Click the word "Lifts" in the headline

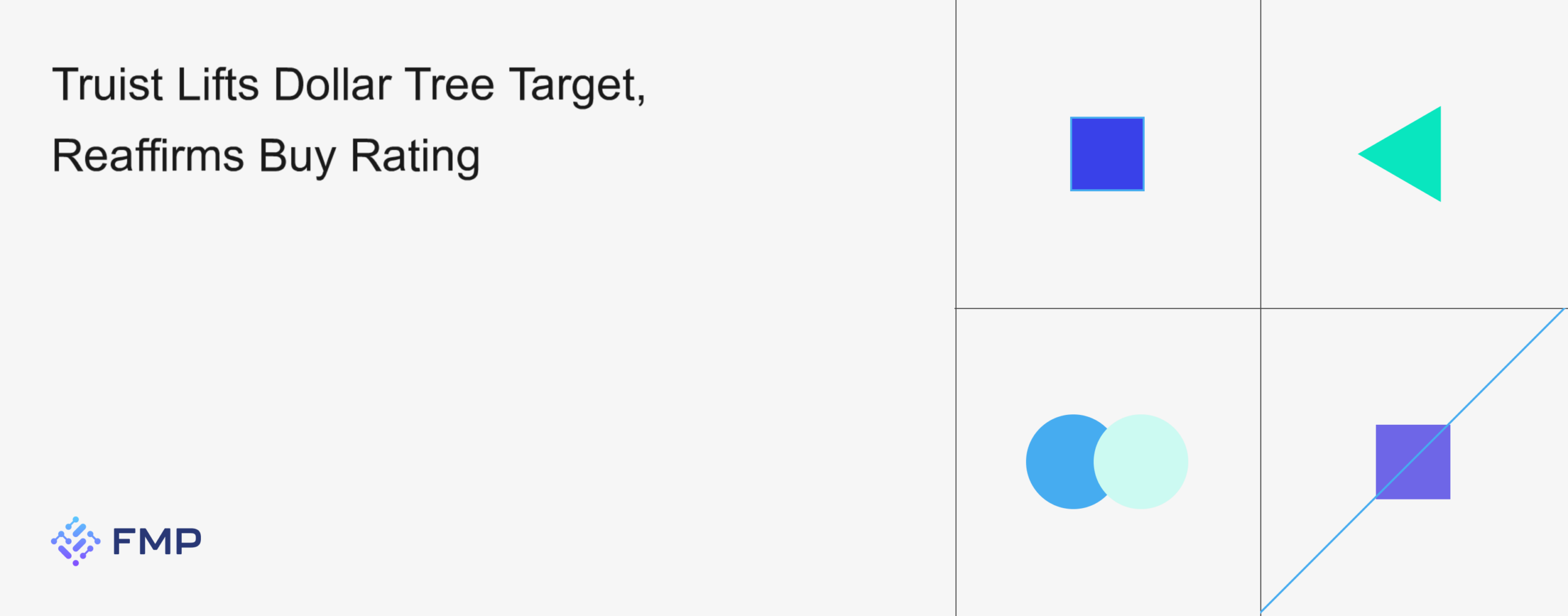pos(217,85)
